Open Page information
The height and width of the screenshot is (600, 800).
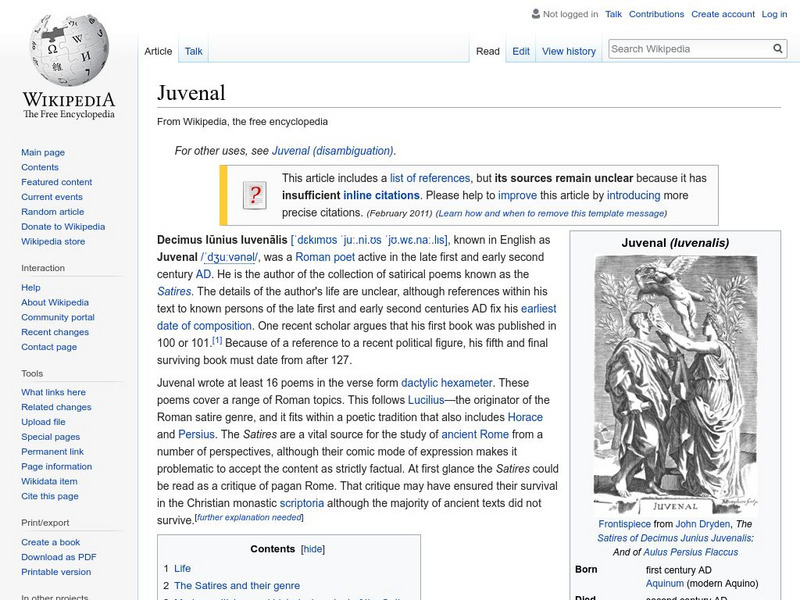pyautogui.click(x=57, y=466)
